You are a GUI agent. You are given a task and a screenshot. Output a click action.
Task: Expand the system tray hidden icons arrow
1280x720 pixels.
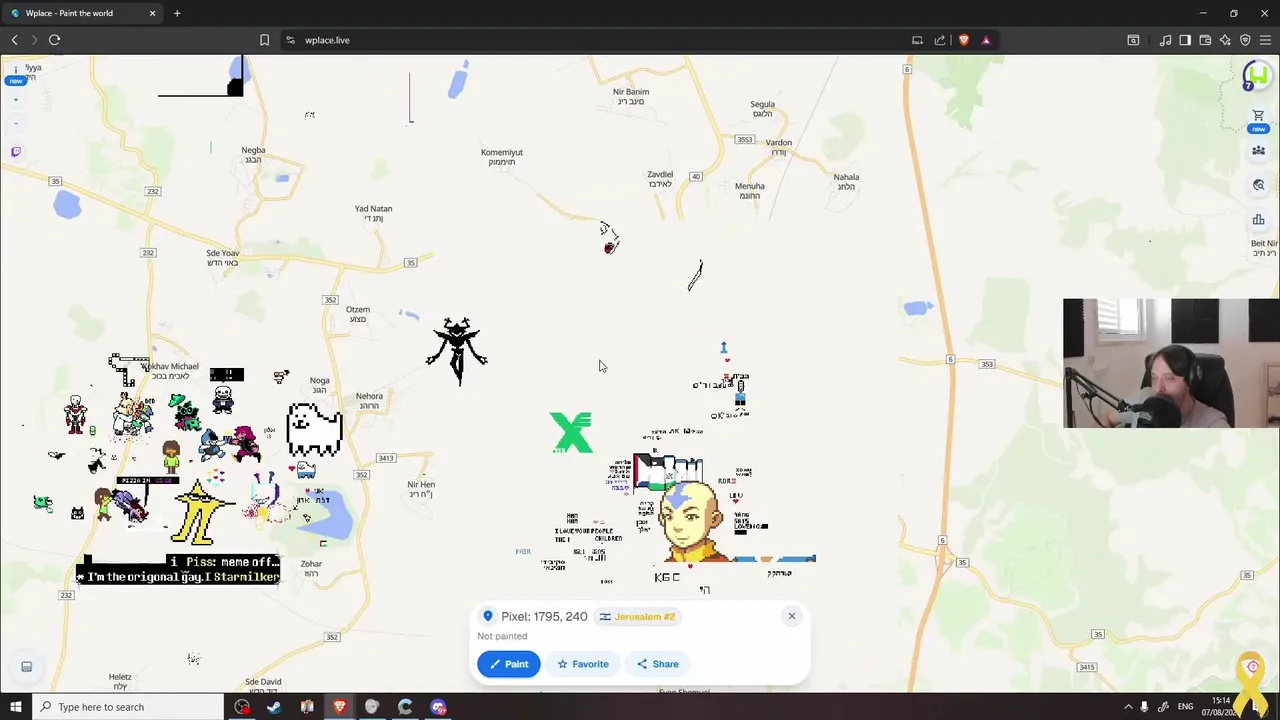point(1128,707)
